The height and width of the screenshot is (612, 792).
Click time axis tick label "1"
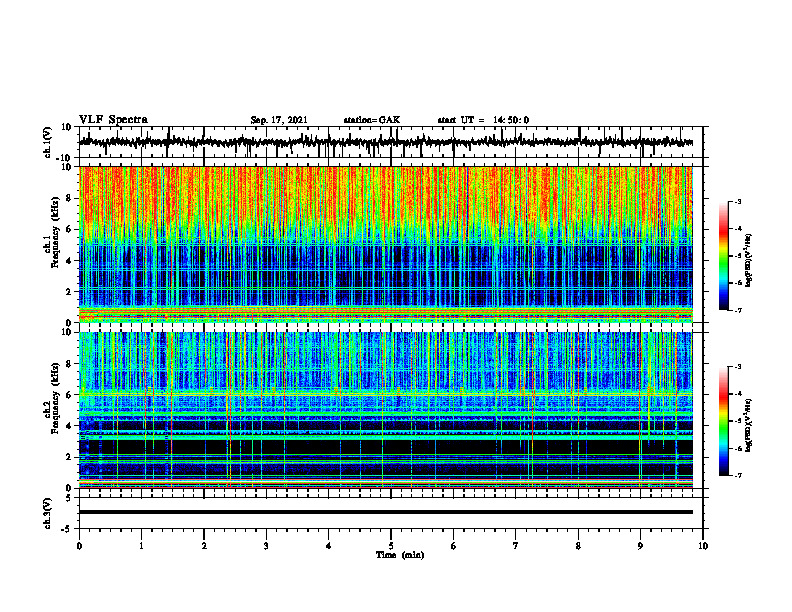(x=141, y=546)
